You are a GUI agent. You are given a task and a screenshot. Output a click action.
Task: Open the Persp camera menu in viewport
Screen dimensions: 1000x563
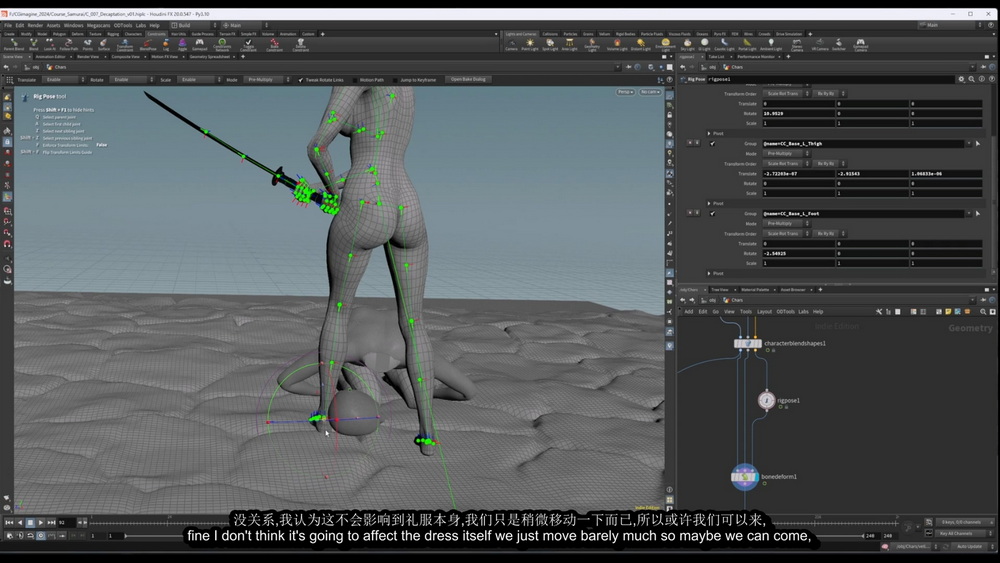626,92
